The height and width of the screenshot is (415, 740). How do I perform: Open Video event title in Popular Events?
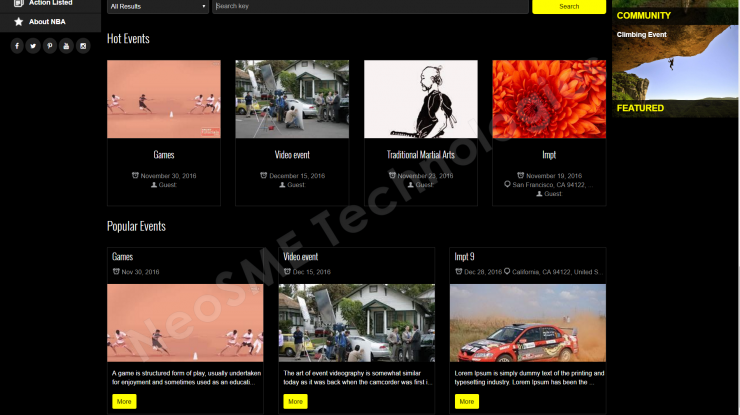click(x=301, y=257)
